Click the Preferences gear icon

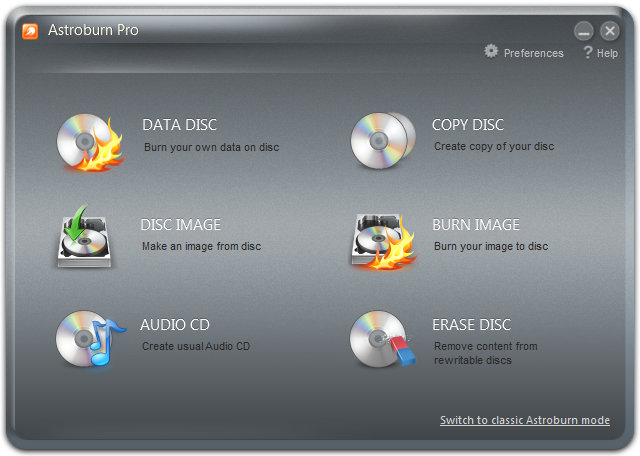click(x=491, y=51)
